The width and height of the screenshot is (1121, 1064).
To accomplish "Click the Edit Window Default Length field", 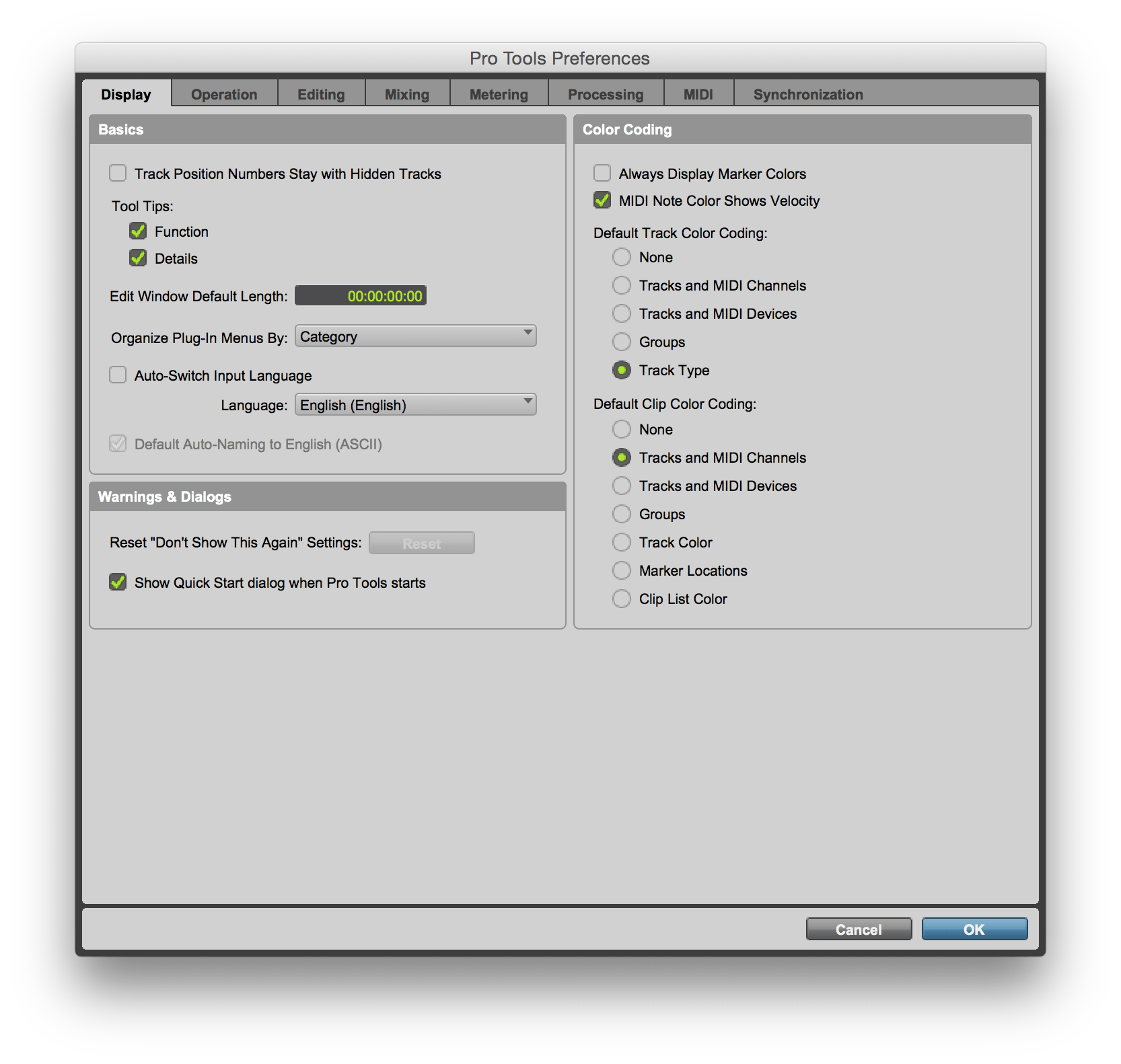I will coord(361,296).
